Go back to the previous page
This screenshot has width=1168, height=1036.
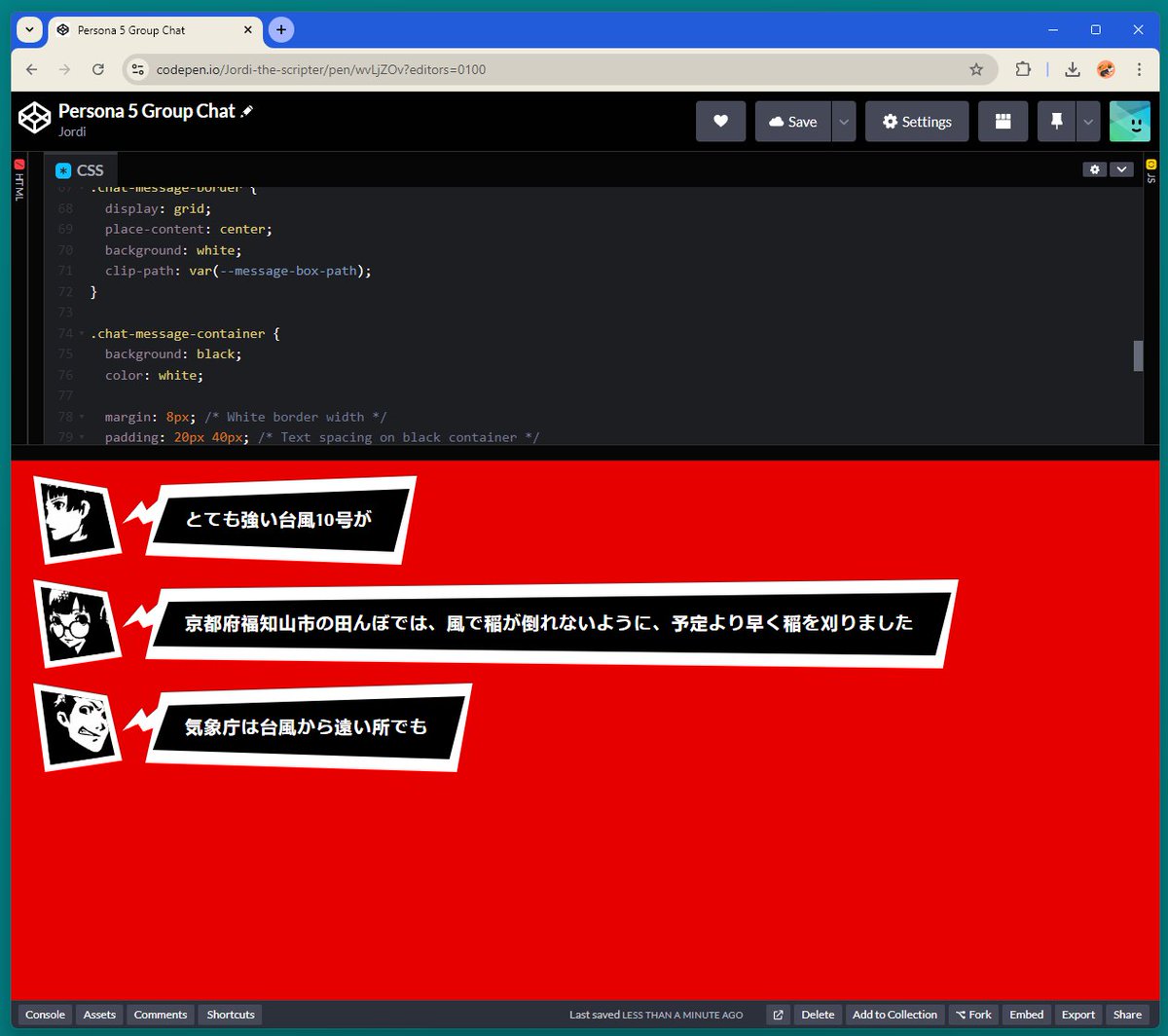(31, 69)
